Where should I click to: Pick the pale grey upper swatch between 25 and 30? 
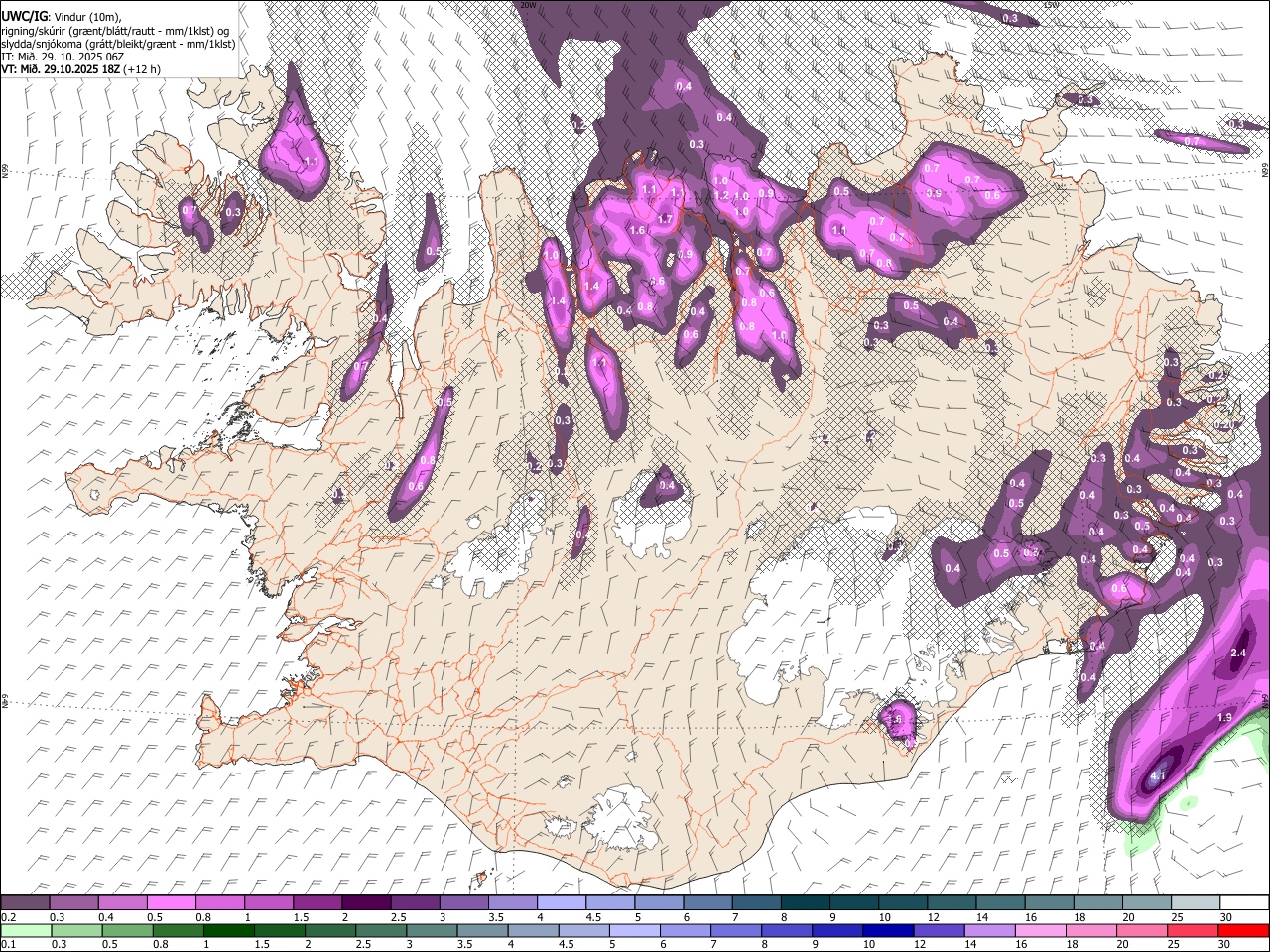coord(1196,903)
